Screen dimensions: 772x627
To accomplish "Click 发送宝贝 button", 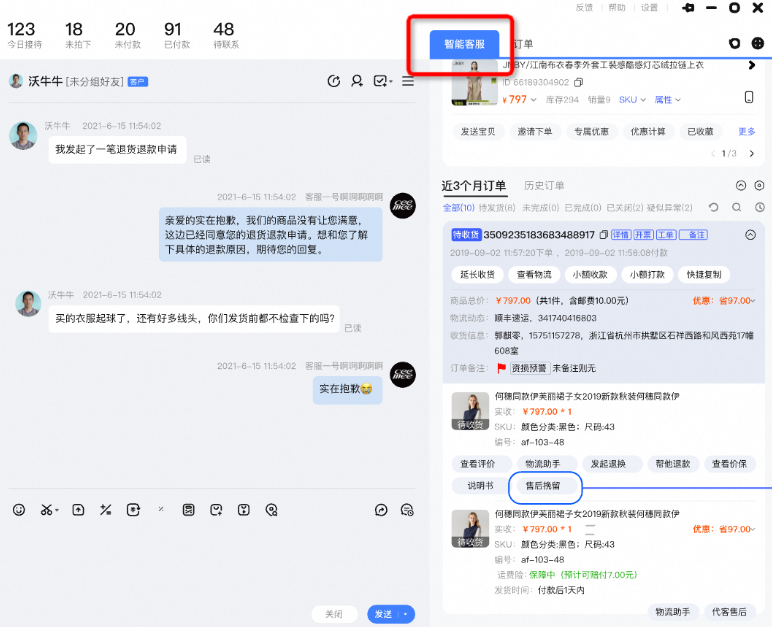I will [x=478, y=132].
